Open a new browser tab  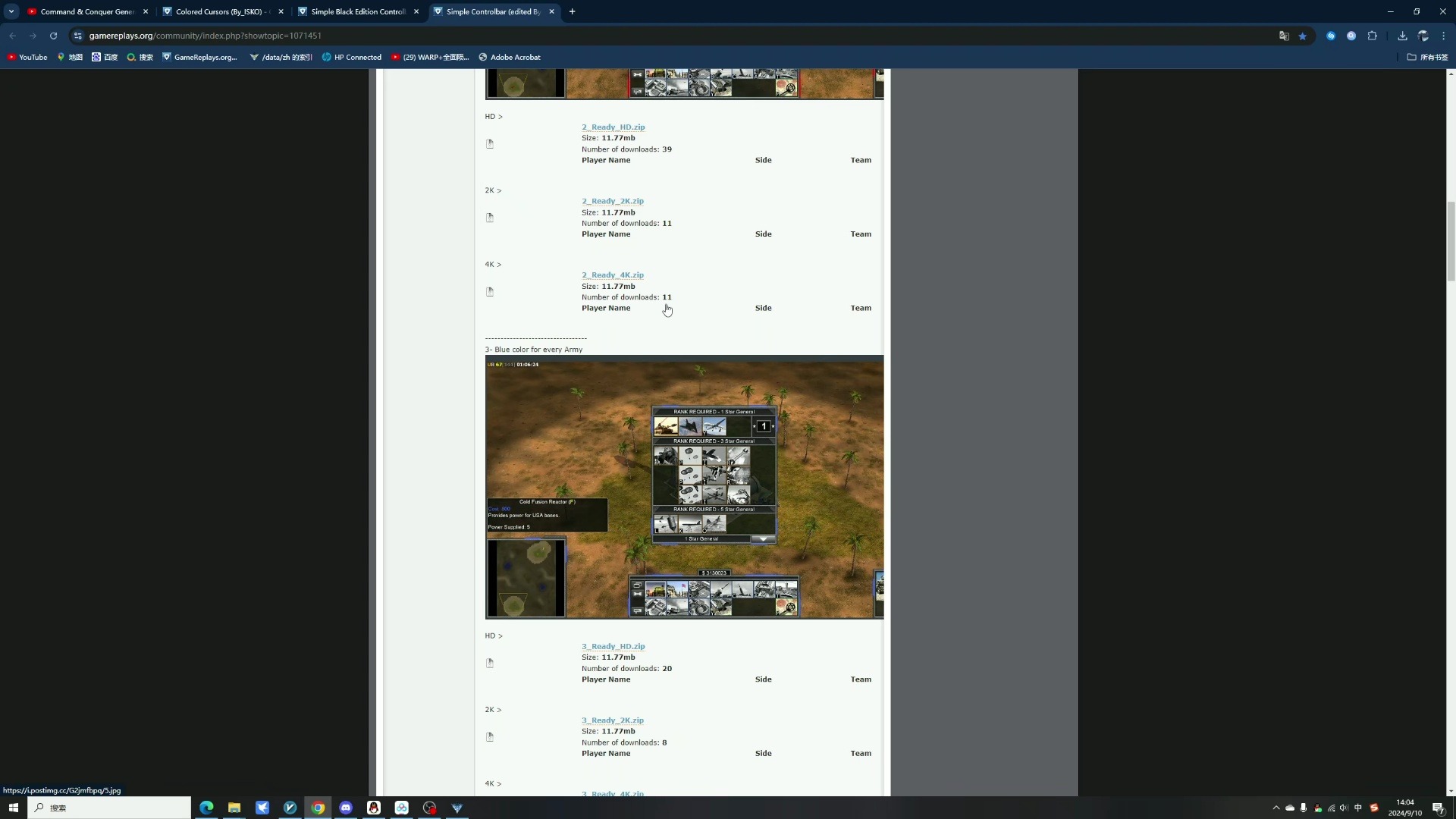(573, 11)
